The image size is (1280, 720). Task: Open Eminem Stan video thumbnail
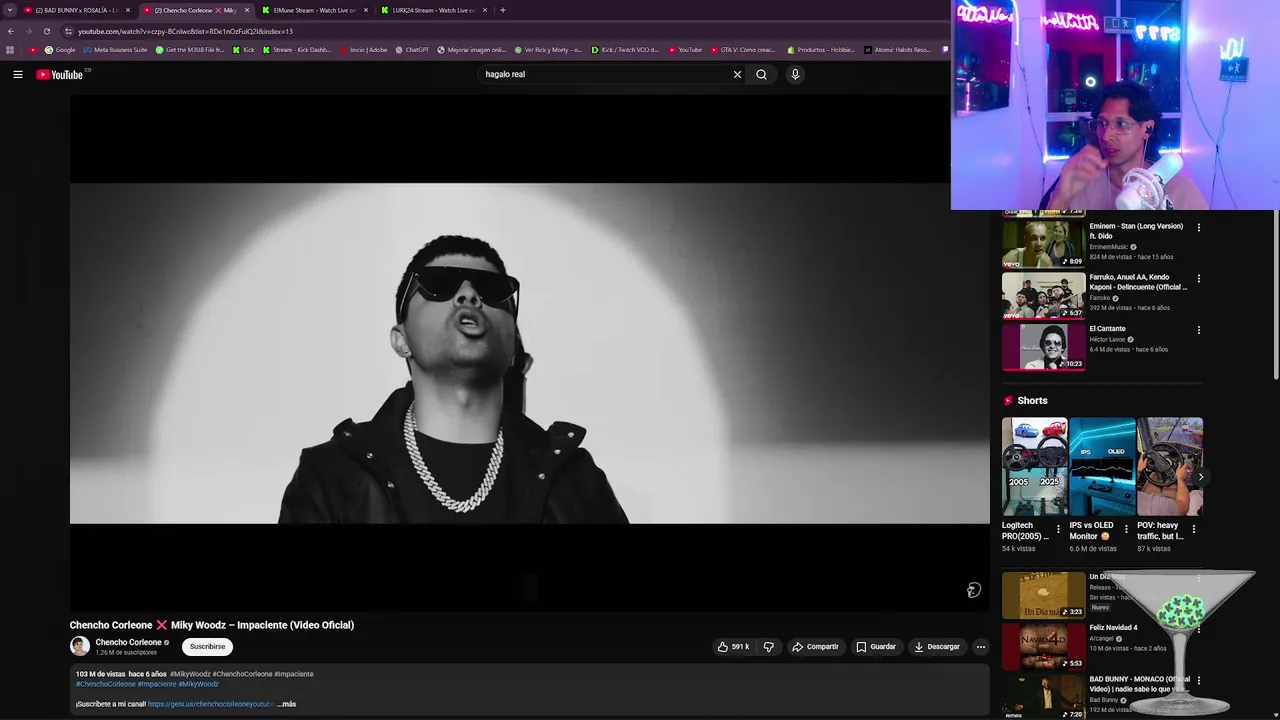pos(1043,244)
